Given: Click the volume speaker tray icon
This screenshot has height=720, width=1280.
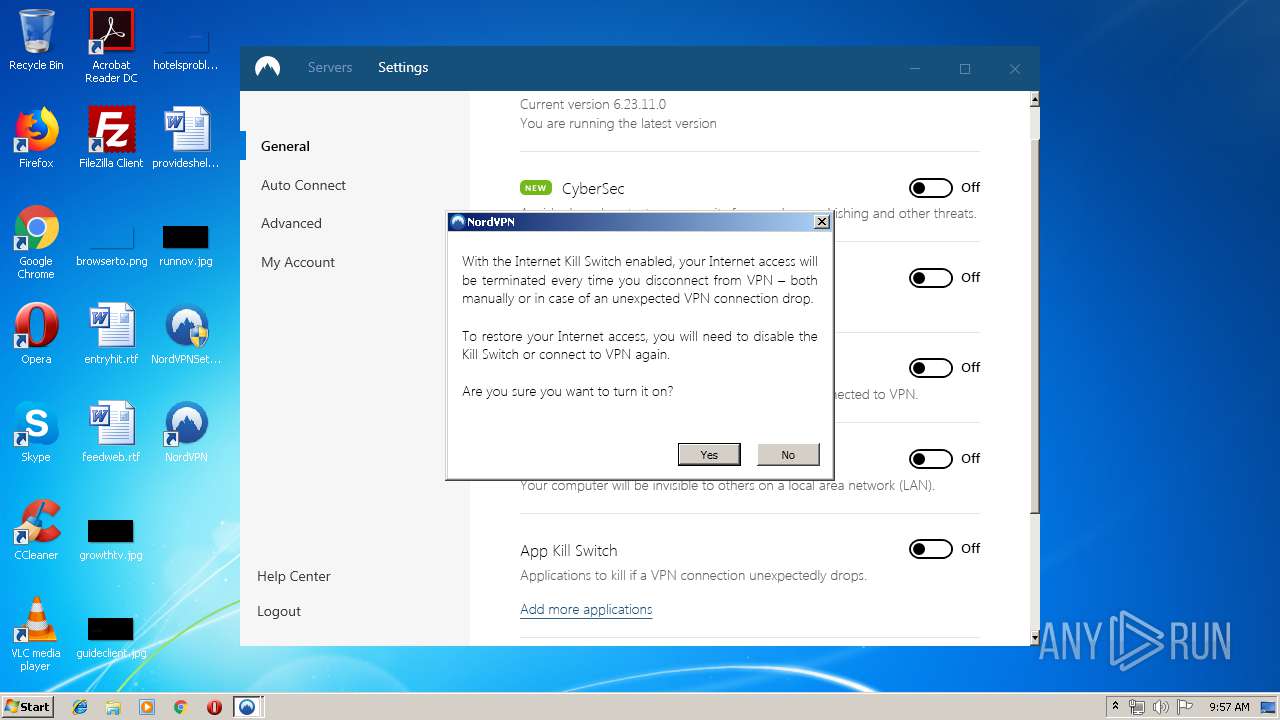Looking at the screenshot, I should (x=1160, y=707).
